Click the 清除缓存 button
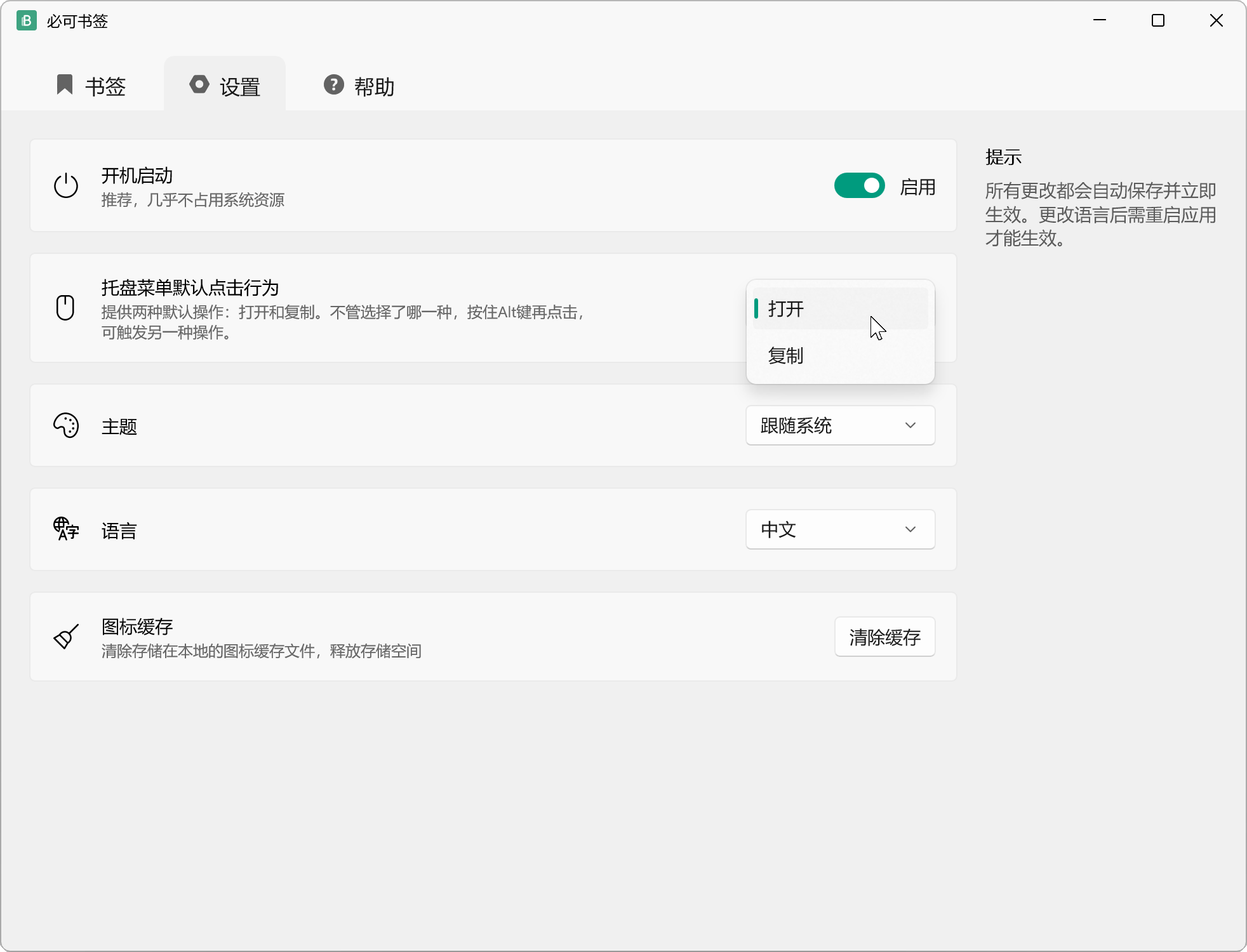Viewport: 1247px width, 952px height. 884,637
